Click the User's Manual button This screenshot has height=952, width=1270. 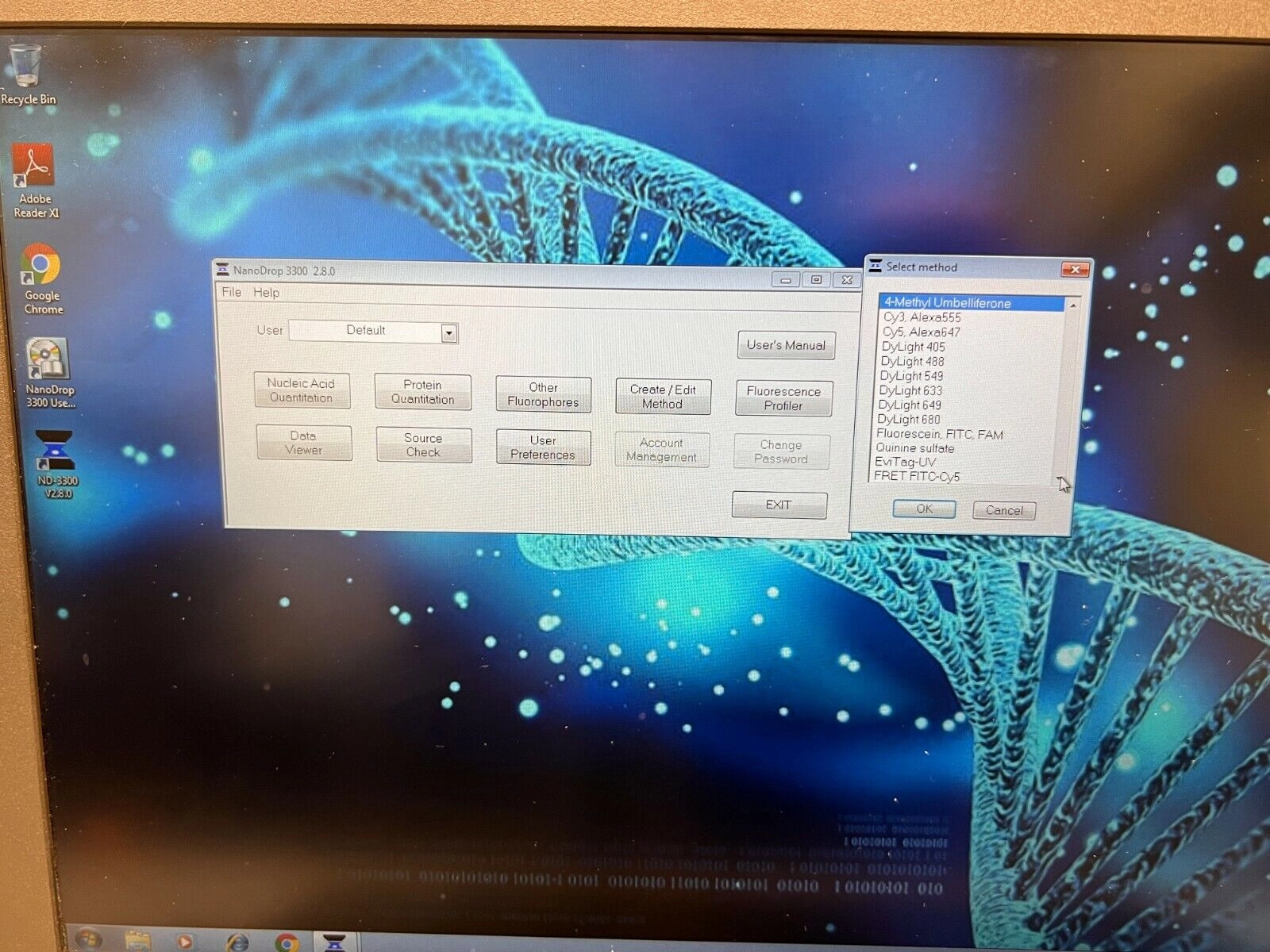point(786,345)
